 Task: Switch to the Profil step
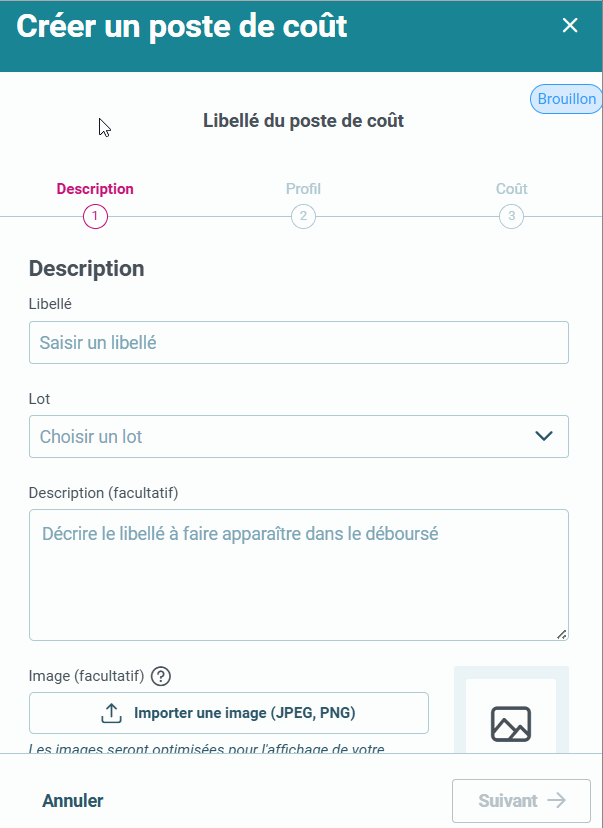[303, 189]
